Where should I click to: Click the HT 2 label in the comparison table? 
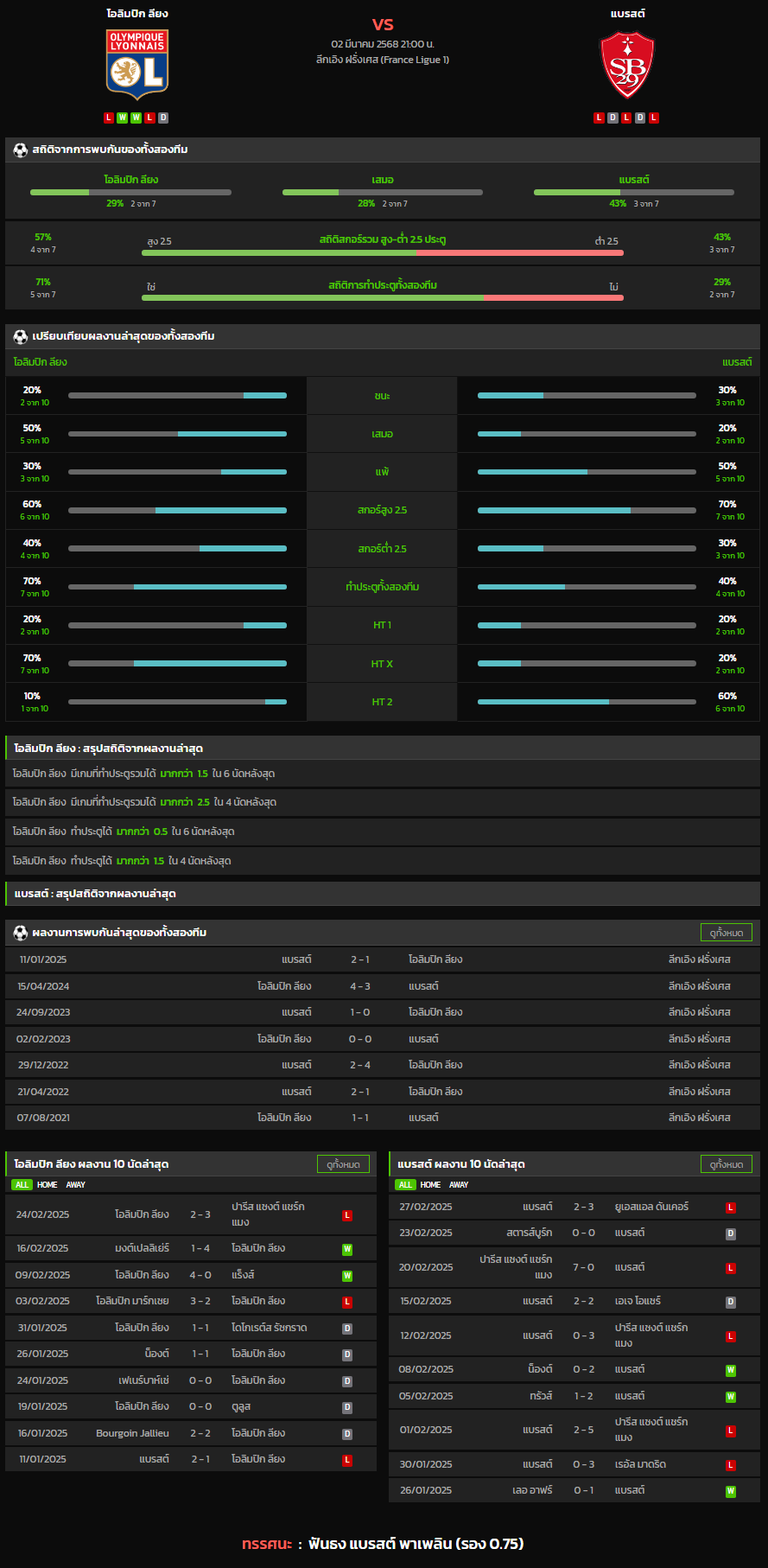(x=382, y=702)
